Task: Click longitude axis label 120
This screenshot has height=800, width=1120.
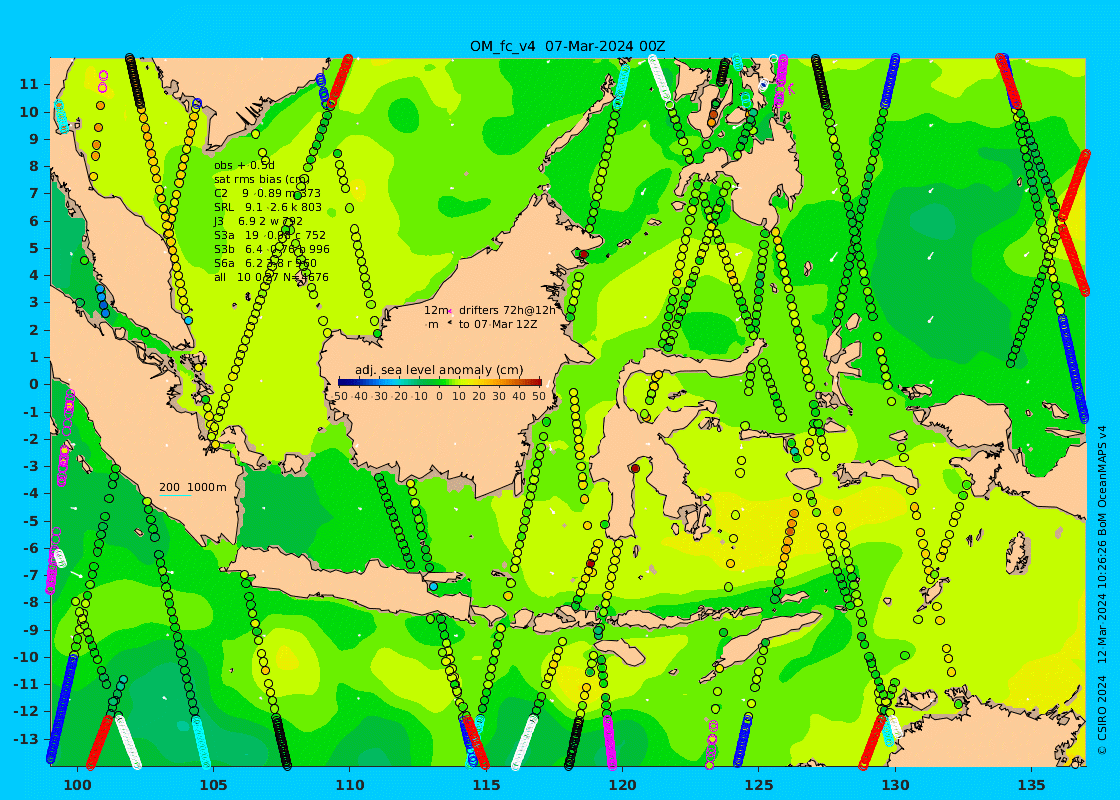Action: click(x=622, y=786)
